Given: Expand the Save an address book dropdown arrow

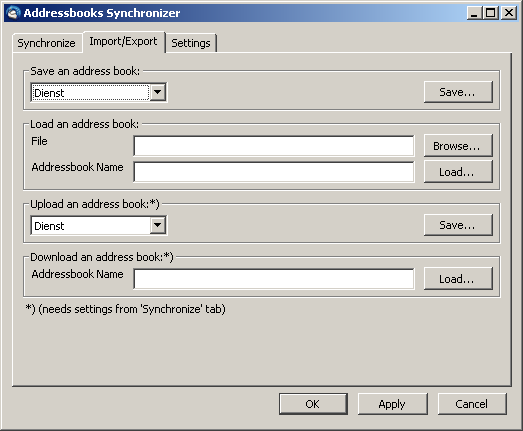Looking at the screenshot, I should pyautogui.click(x=157, y=92).
